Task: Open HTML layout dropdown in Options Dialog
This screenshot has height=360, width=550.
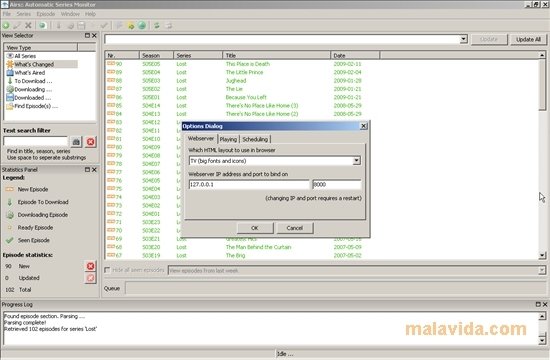Action: (356, 161)
